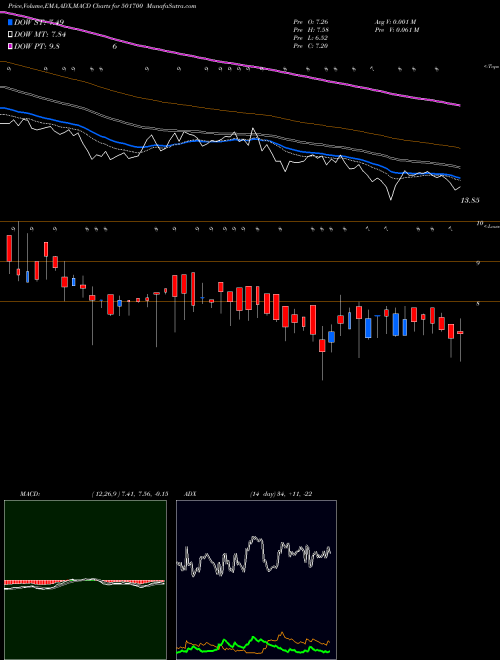Click the white DOW MT legend swatch
The image size is (500, 660).
click(x=11, y=35)
